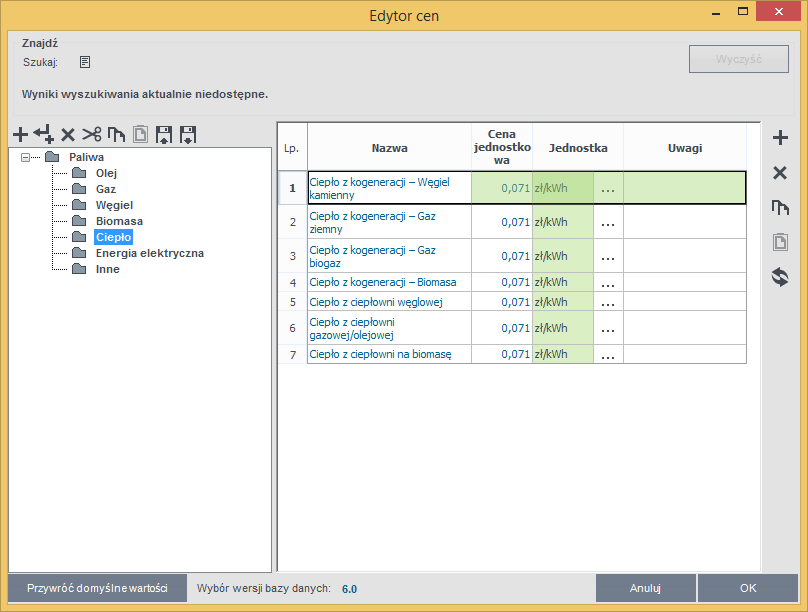
Task: Click the Lp. column header
Action: [x=292, y=148]
